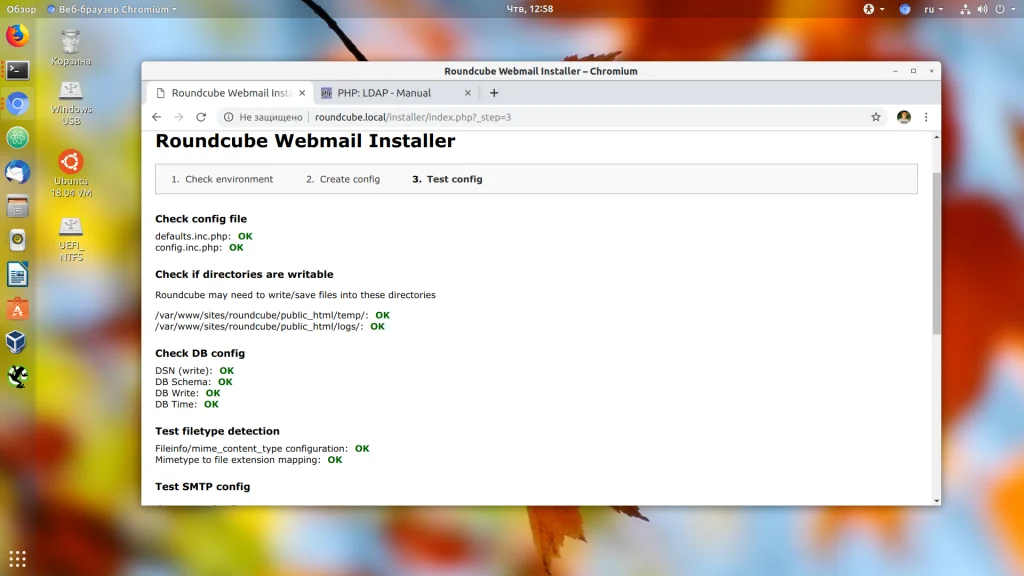The height and width of the screenshot is (576, 1024).
Task: Focus the address bar URL
Action: (413, 117)
